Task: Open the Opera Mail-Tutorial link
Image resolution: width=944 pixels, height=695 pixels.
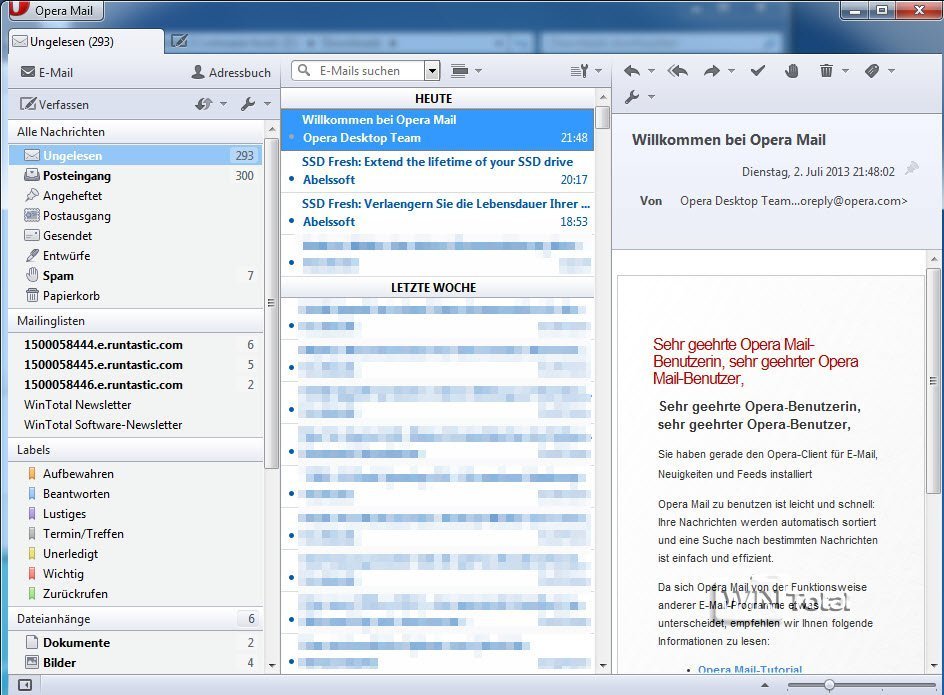Action: click(749, 670)
